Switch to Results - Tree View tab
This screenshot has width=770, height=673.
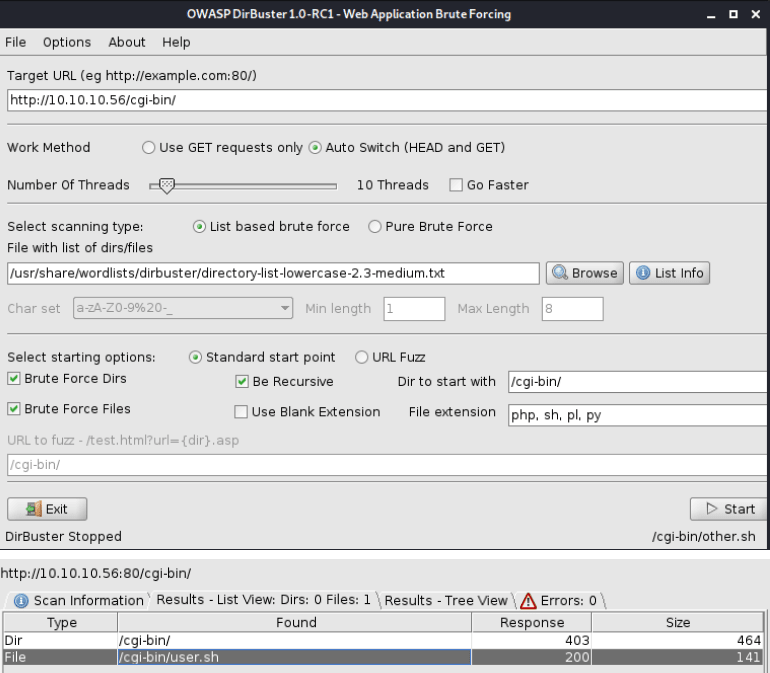pyautogui.click(x=446, y=600)
